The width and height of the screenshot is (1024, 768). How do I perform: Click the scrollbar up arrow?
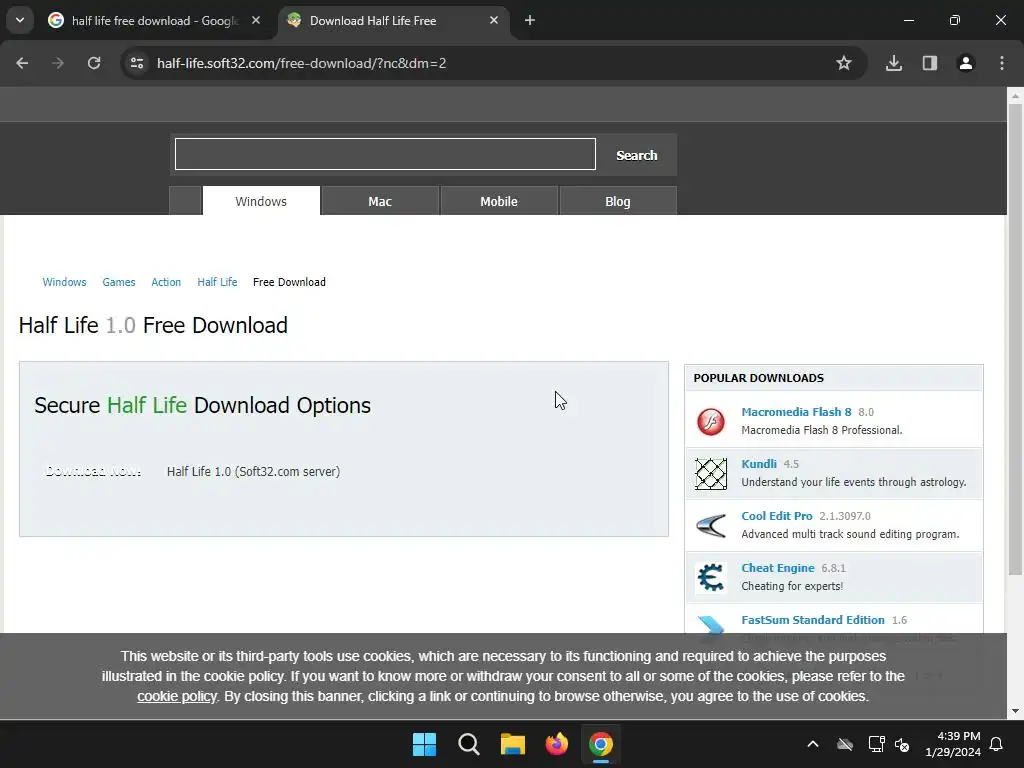click(x=1015, y=96)
